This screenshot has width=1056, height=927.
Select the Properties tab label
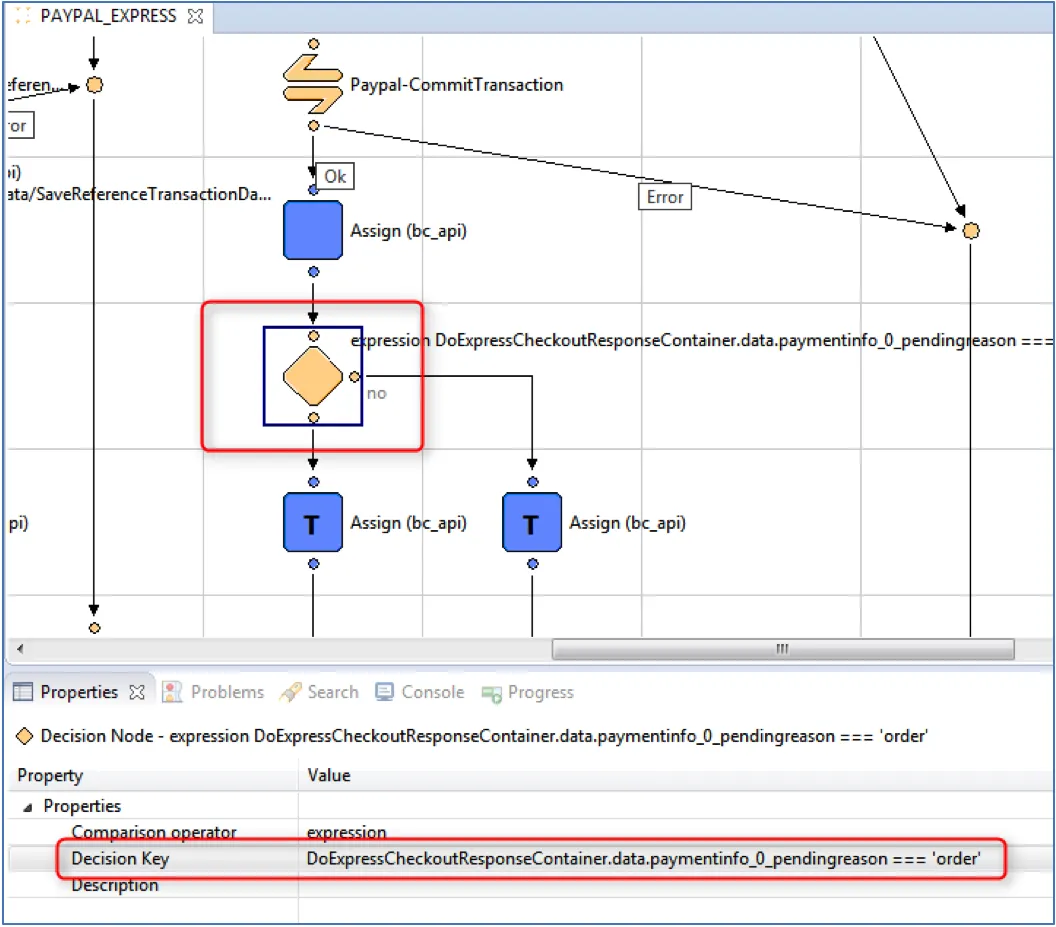click(79, 692)
